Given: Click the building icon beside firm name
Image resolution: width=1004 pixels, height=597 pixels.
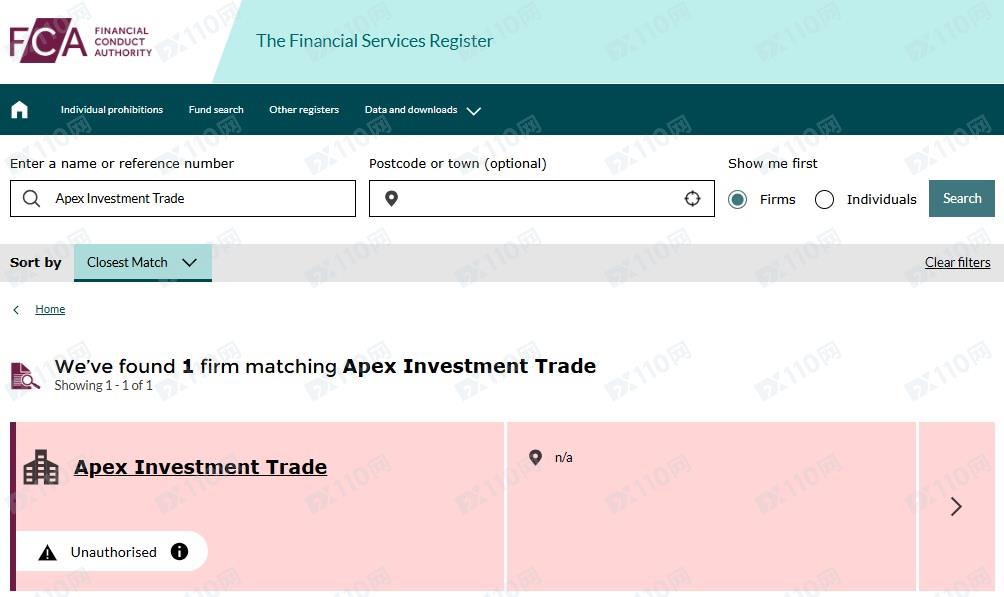Looking at the screenshot, I should click(41, 467).
